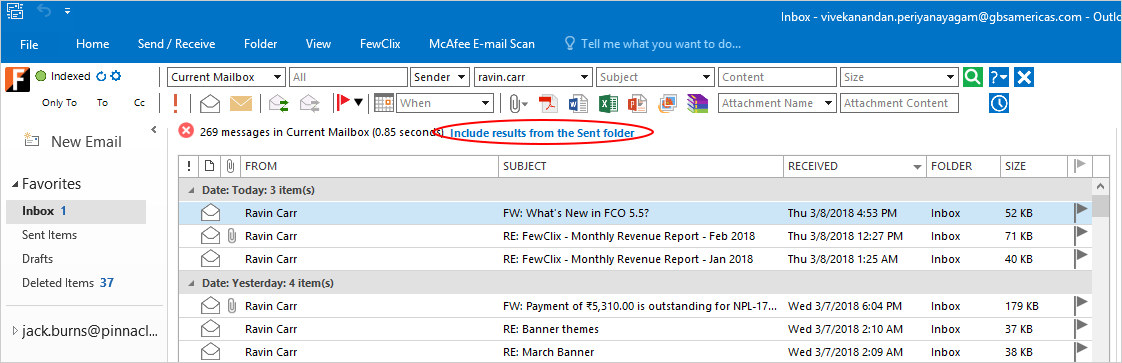Open the Sent Items folder

(49, 235)
